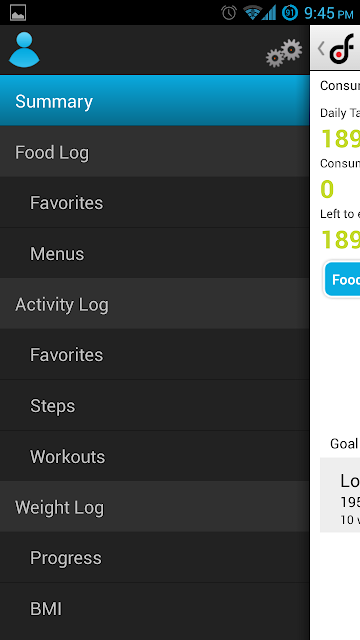The width and height of the screenshot is (360, 640).
Task: Tap the picture notification icon
Action: point(18,13)
